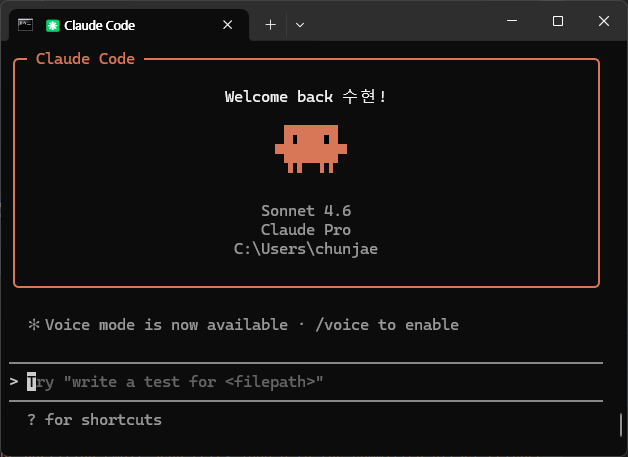
Task: Open the new tab profile dropdown
Action: click(300, 25)
